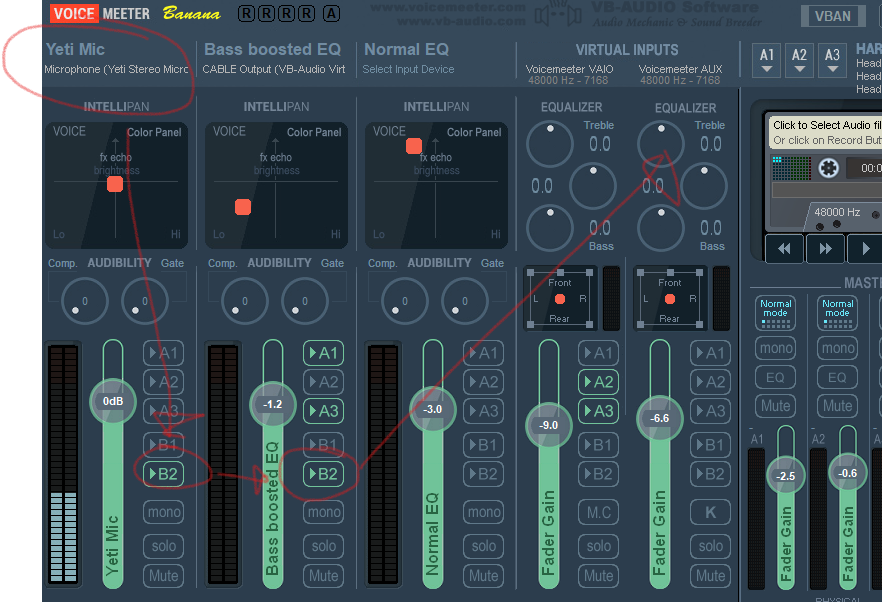Fast forward the cassette recorder
The height and width of the screenshot is (602, 882).
(x=825, y=248)
